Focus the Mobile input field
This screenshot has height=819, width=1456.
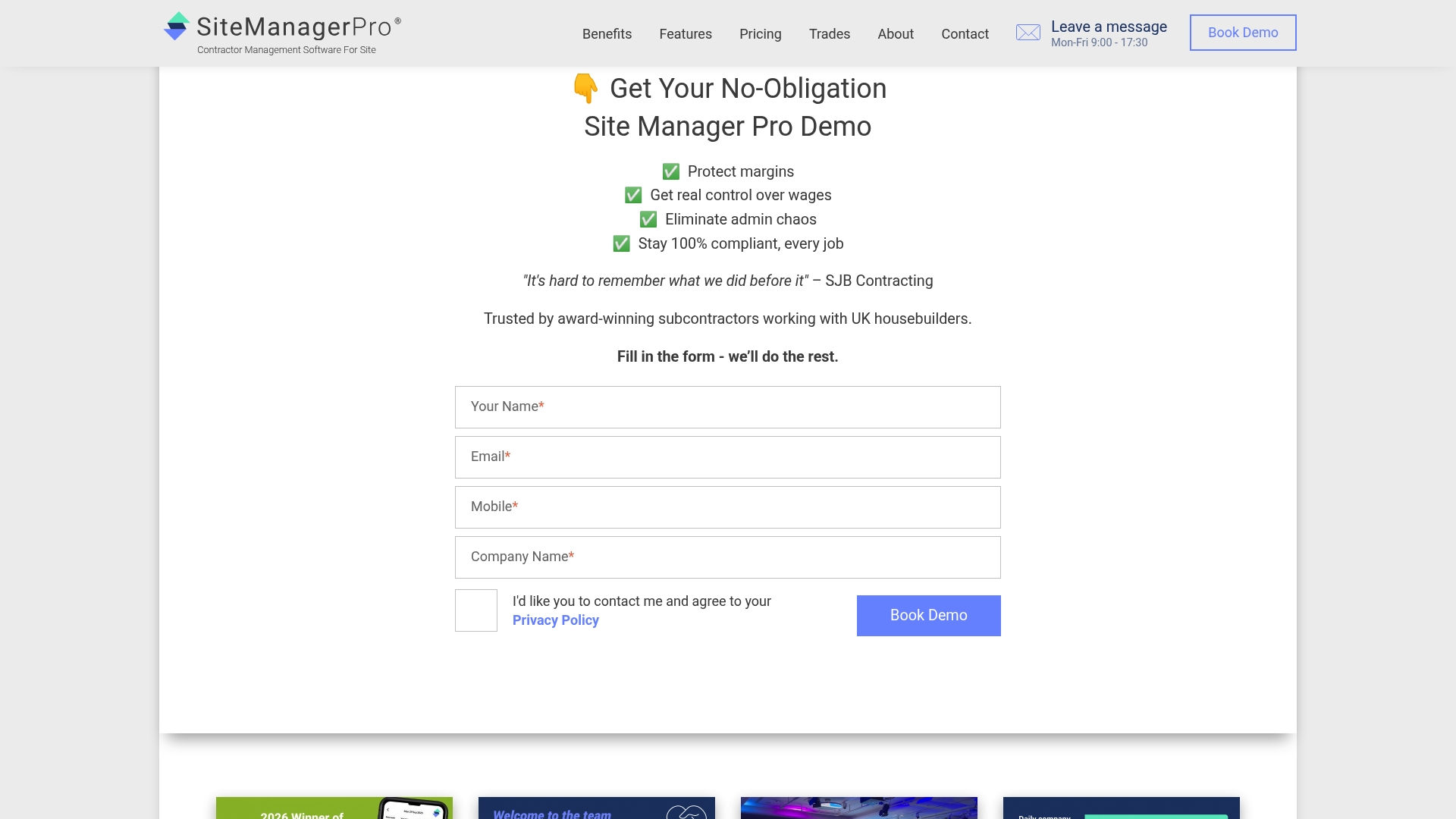click(x=728, y=507)
